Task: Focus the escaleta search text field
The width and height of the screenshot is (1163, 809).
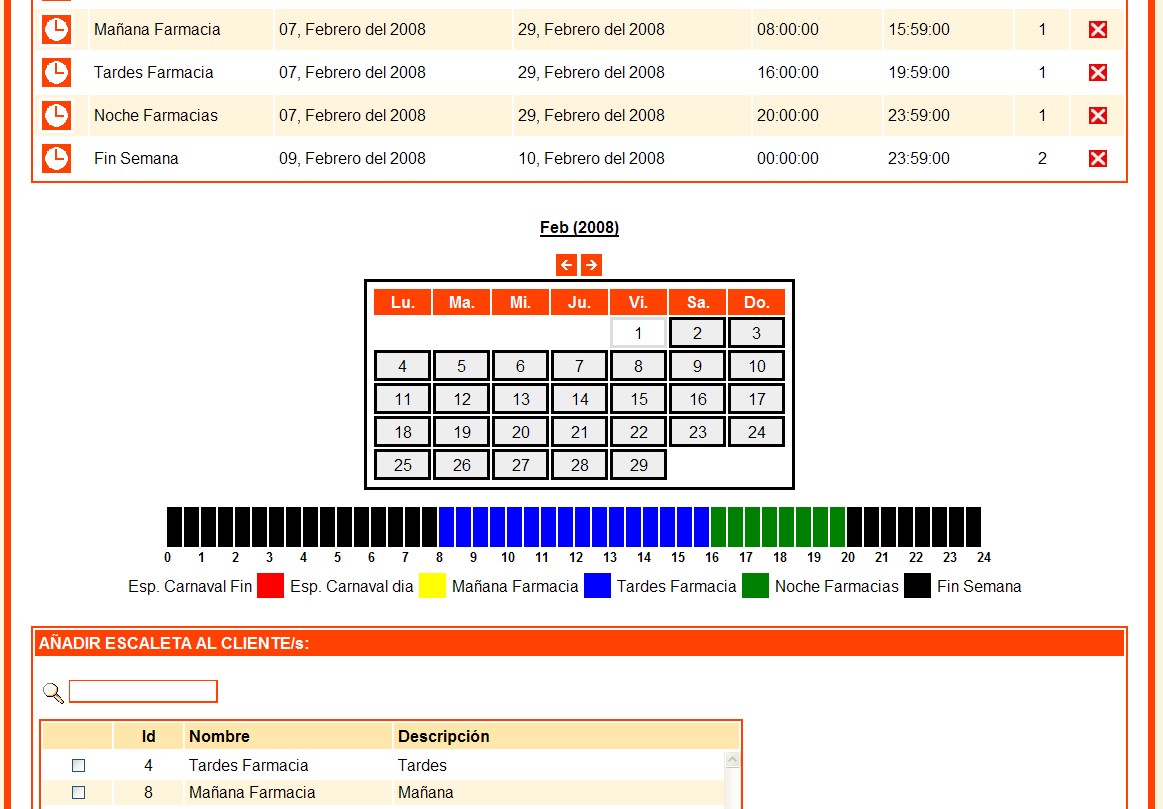Action: point(143,692)
